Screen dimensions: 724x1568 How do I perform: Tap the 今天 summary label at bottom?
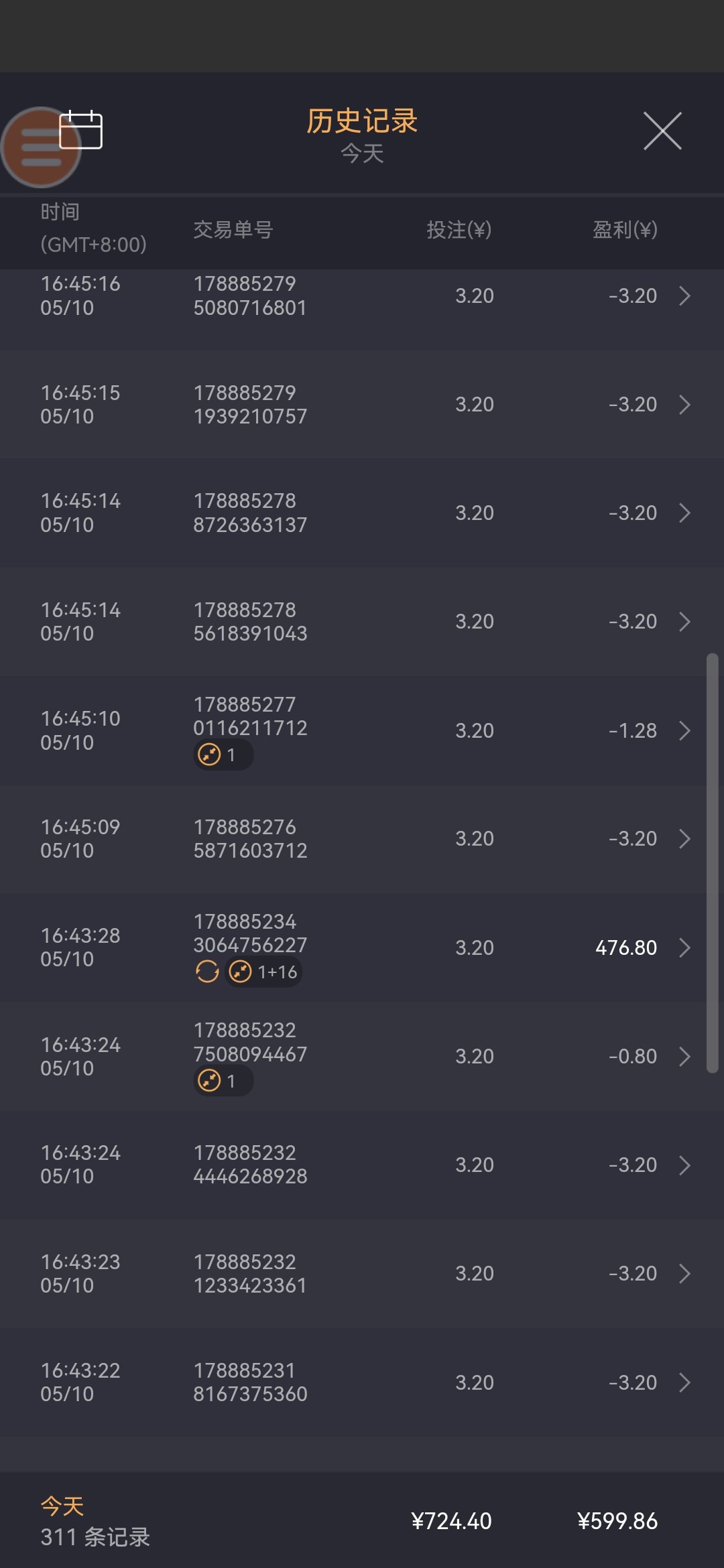[62, 1506]
